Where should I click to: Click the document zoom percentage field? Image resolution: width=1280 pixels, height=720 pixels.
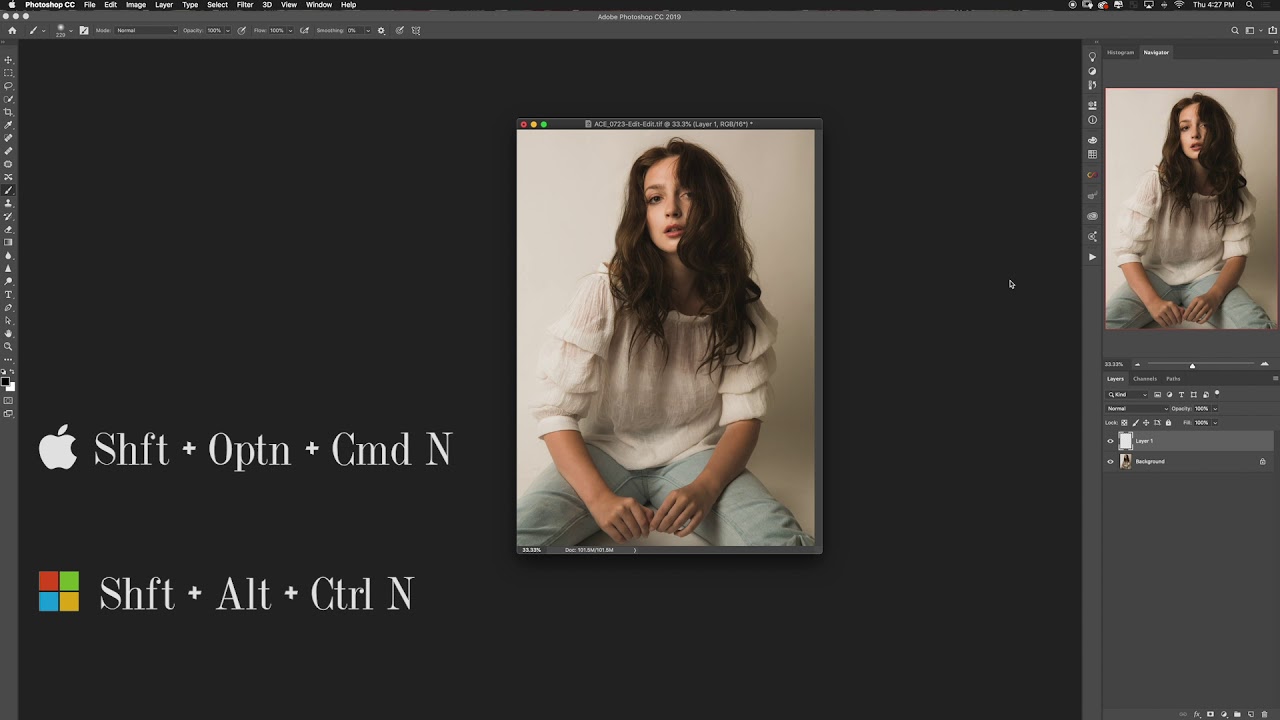531,549
